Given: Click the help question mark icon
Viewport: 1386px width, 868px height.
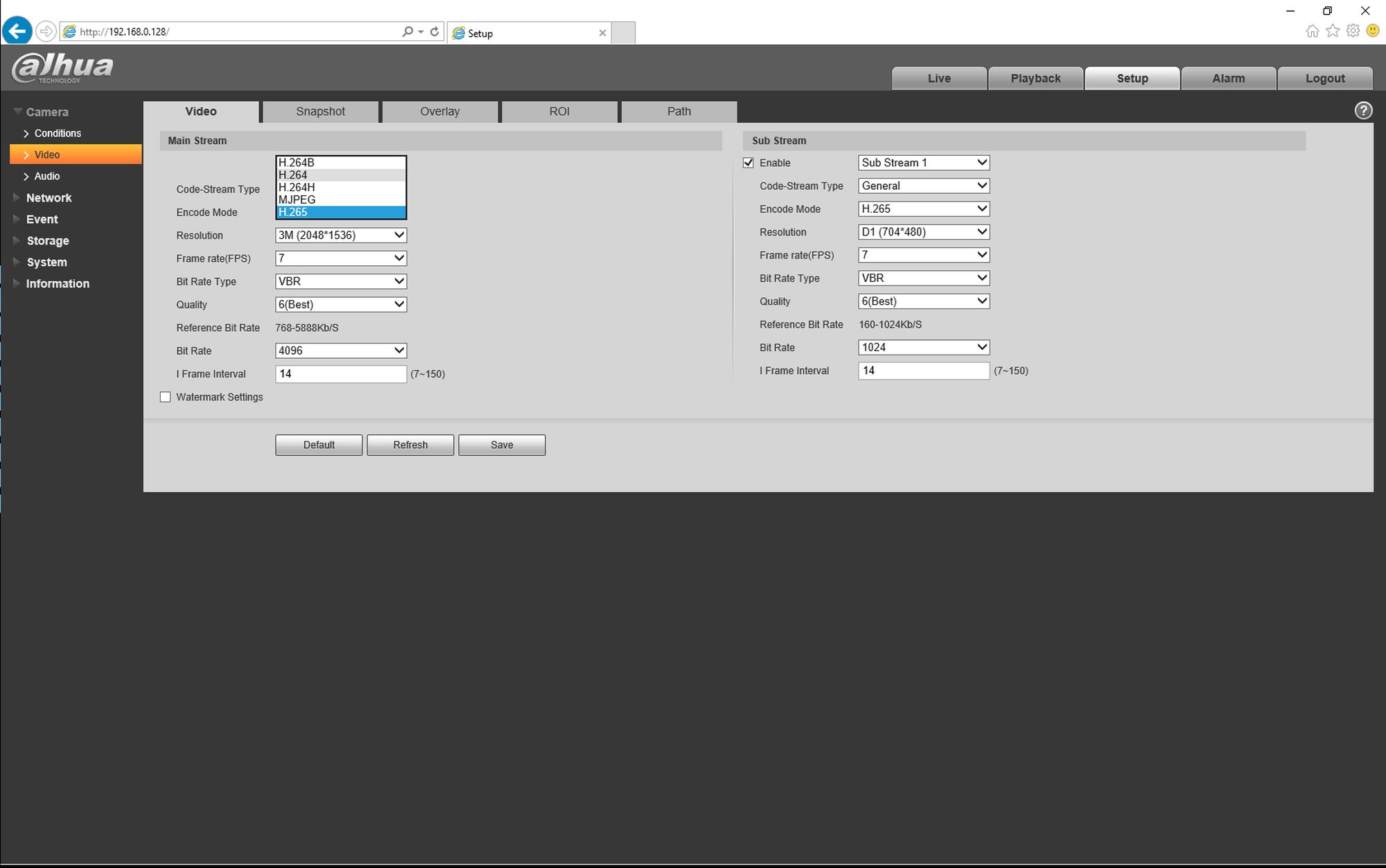Looking at the screenshot, I should point(1362,111).
